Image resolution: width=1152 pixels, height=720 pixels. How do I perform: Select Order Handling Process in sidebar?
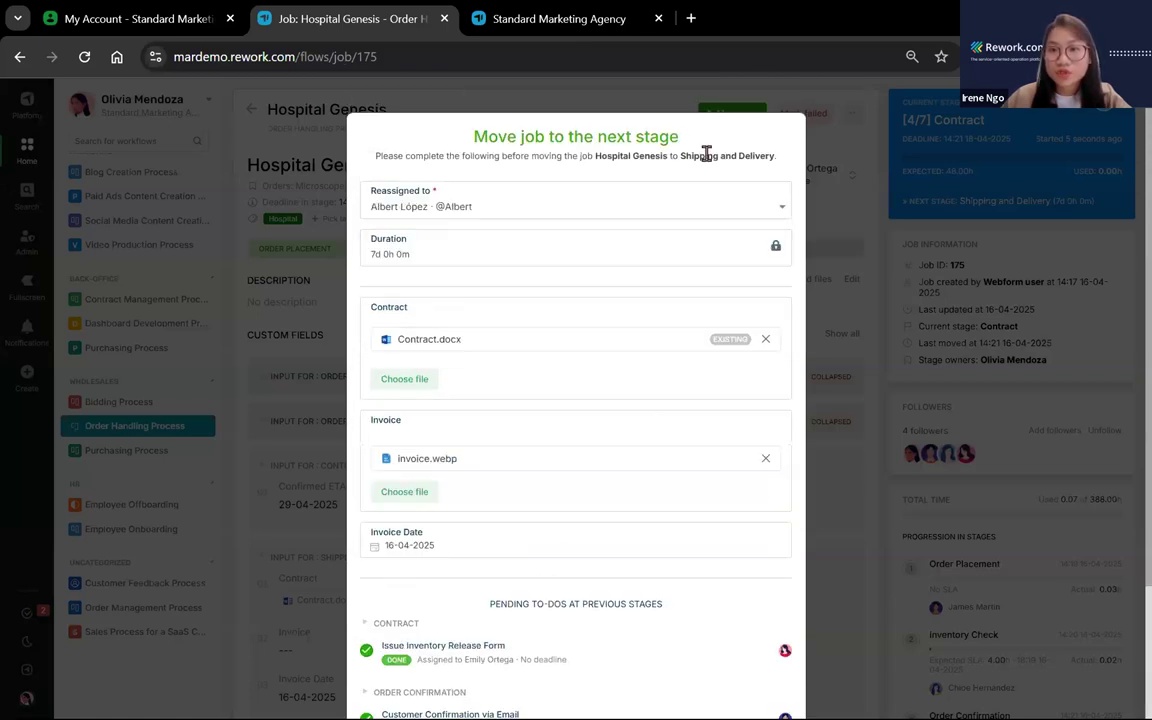[x=138, y=426]
